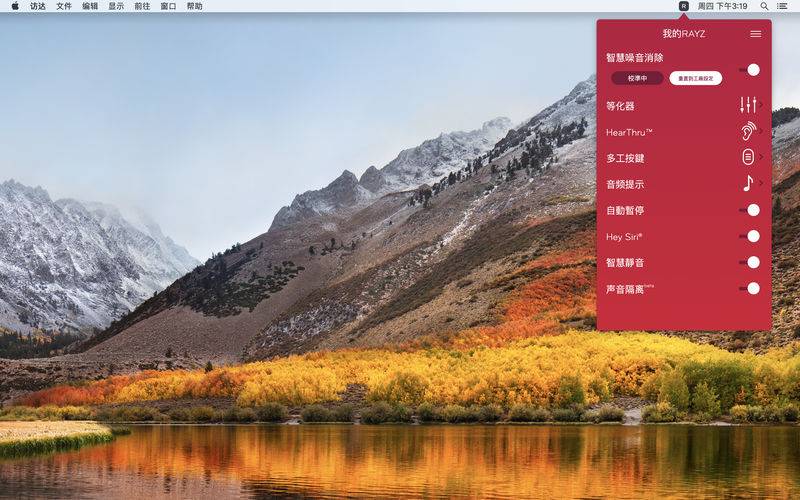Open the RAYZ hamburger menu
Viewport: 800px width, 500px height.
pyautogui.click(x=755, y=34)
